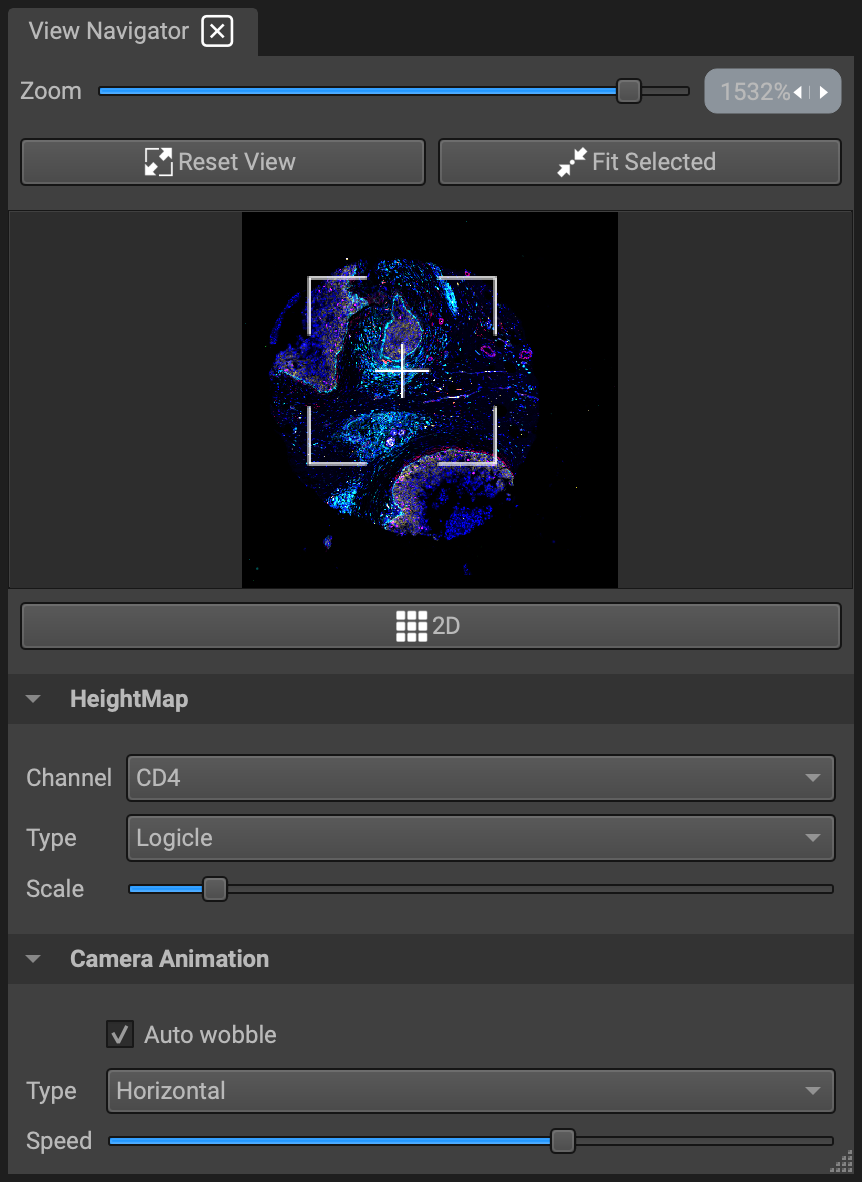Select the View Navigator tab
The height and width of the screenshot is (1182, 862).
pyautogui.click(x=133, y=32)
